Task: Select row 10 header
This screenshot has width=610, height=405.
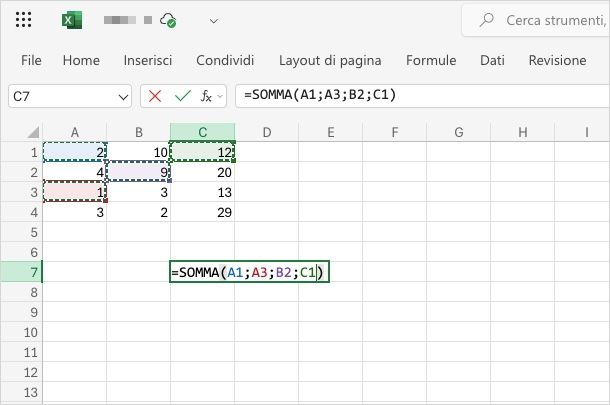Action: click(21, 332)
